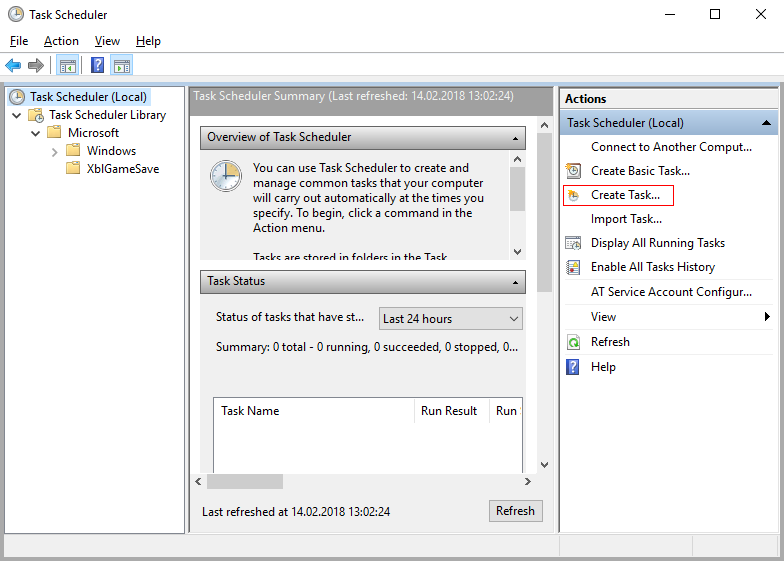Open the View menu in menu bar
The image size is (784, 561).
tap(107, 41)
